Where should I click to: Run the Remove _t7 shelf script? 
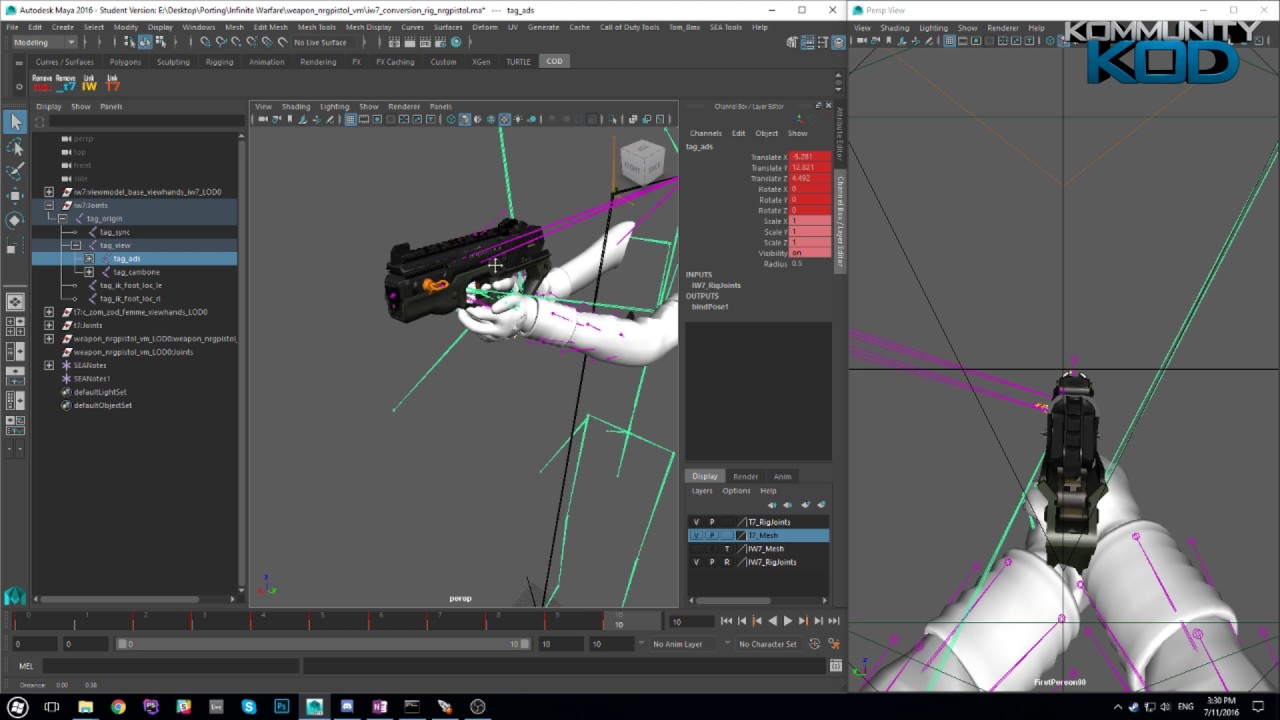point(66,83)
